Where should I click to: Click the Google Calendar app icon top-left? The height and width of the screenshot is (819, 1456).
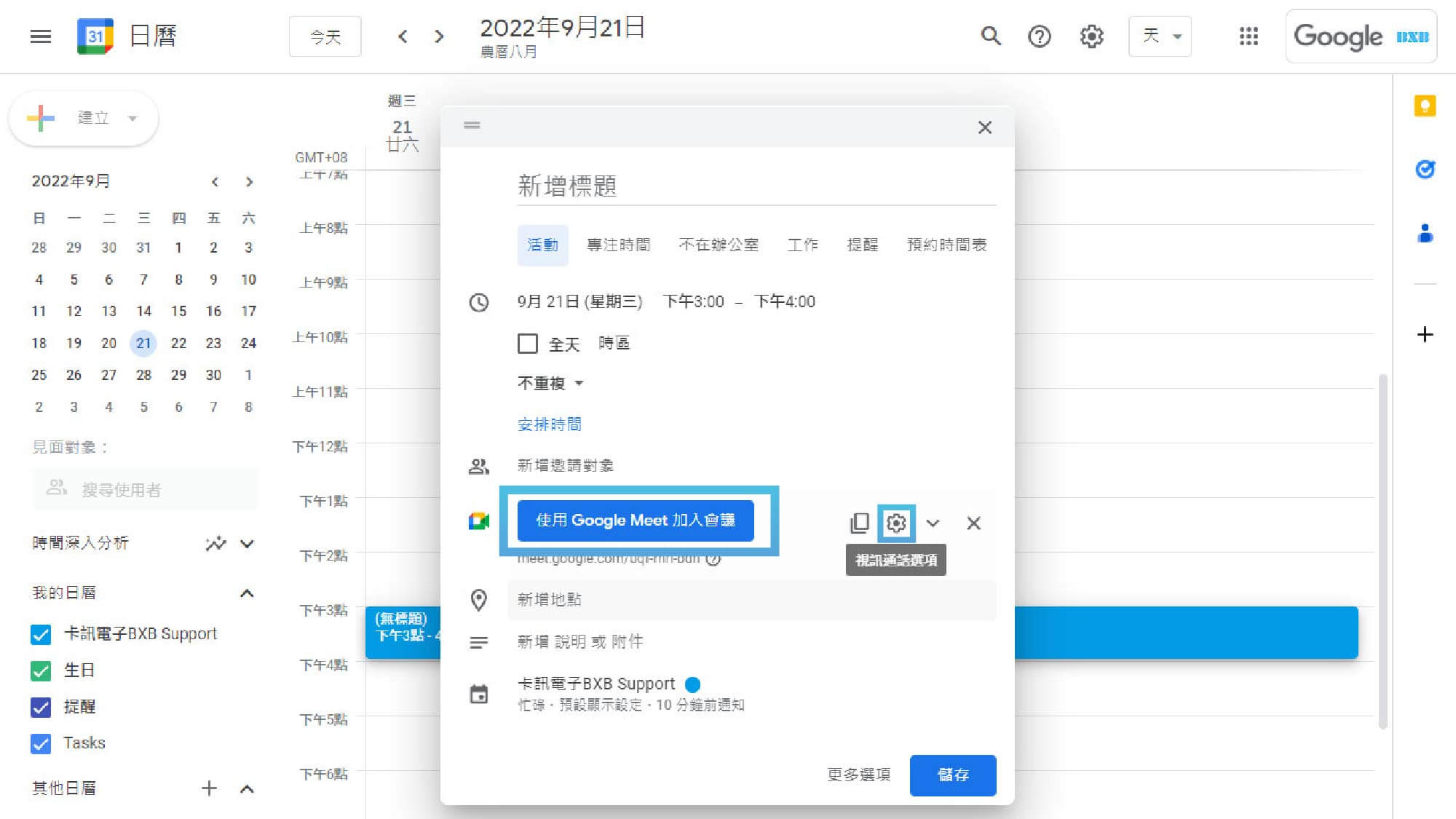[x=93, y=36]
